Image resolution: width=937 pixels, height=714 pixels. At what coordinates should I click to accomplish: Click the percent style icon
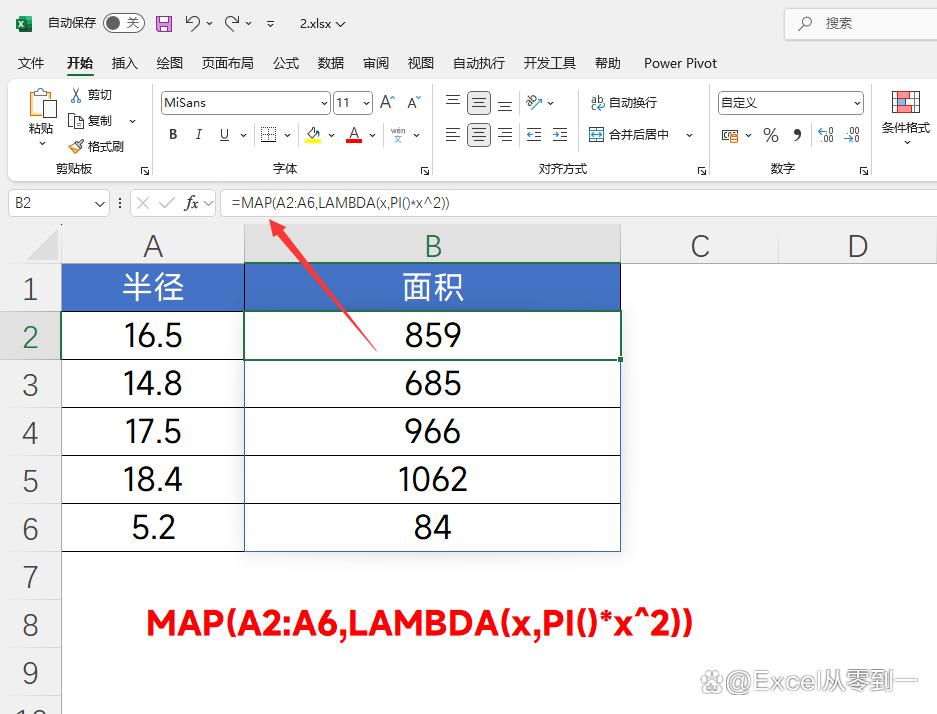770,135
